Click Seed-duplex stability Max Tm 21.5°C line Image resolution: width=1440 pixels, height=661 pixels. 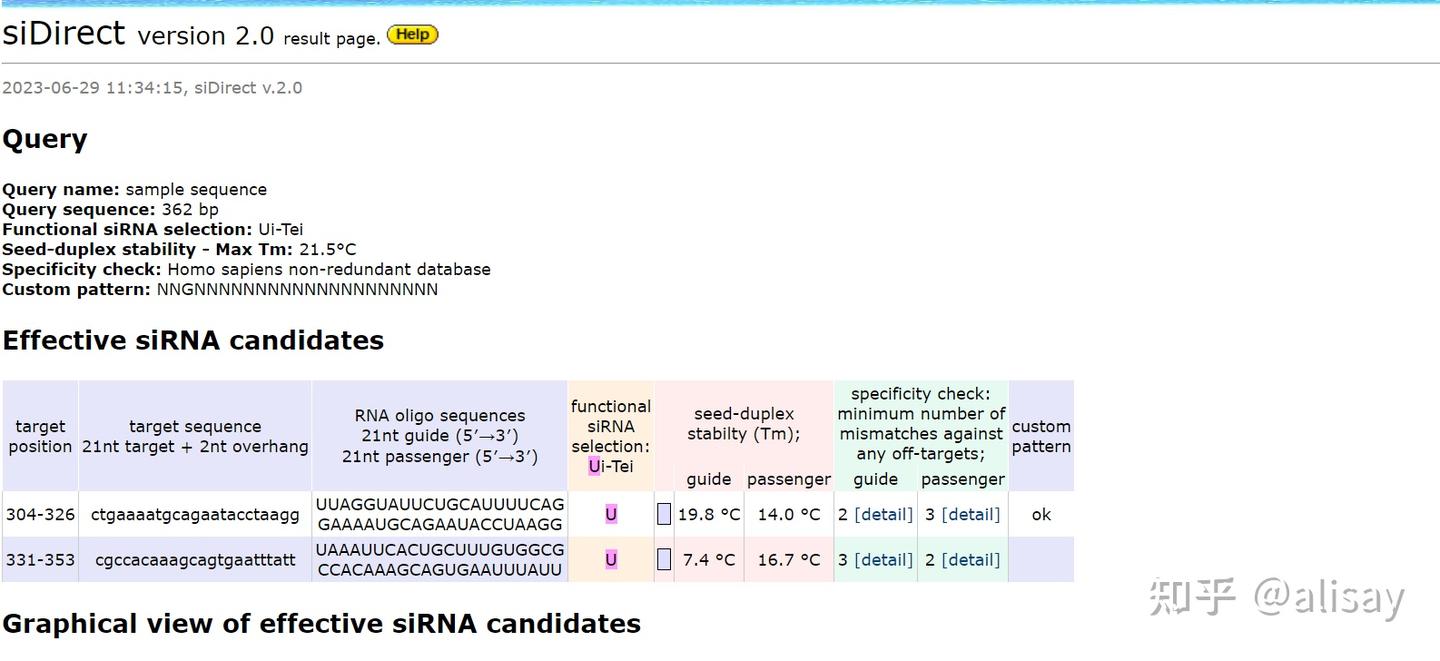pyautogui.click(x=179, y=249)
